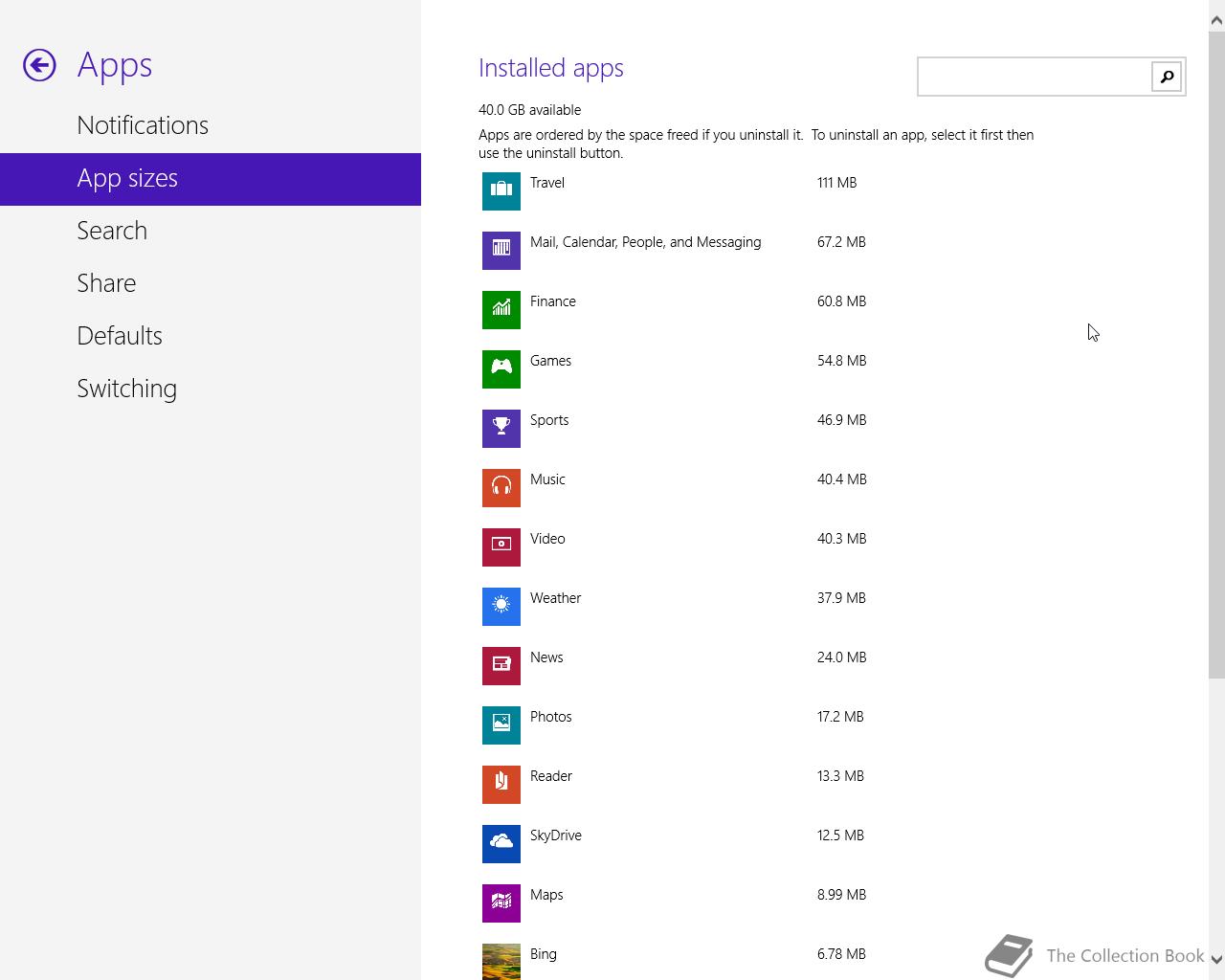Open the Notifications settings page
This screenshot has height=980, width=1225.
point(143,125)
